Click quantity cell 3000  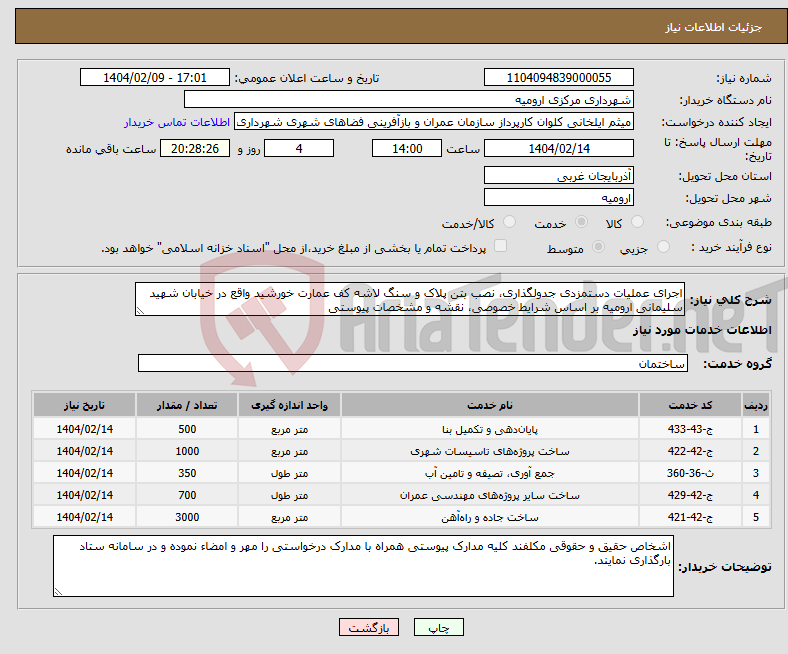(187, 517)
